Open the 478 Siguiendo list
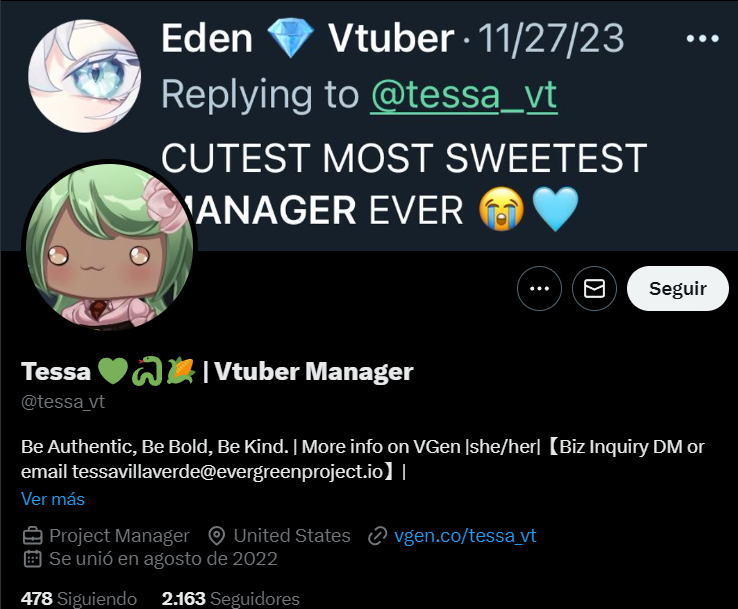The image size is (738, 609). (x=79, y=599)
